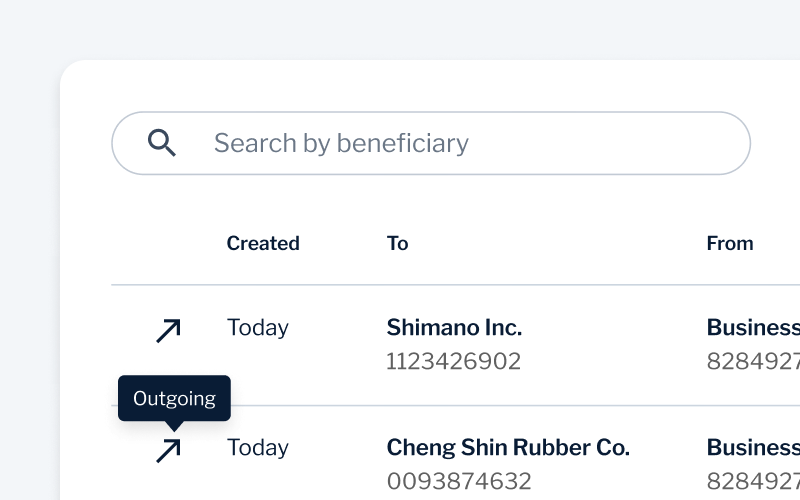
Task: Click the empty header cell above direction arrows
Action: pyautogui.click(x=167, y=243)
